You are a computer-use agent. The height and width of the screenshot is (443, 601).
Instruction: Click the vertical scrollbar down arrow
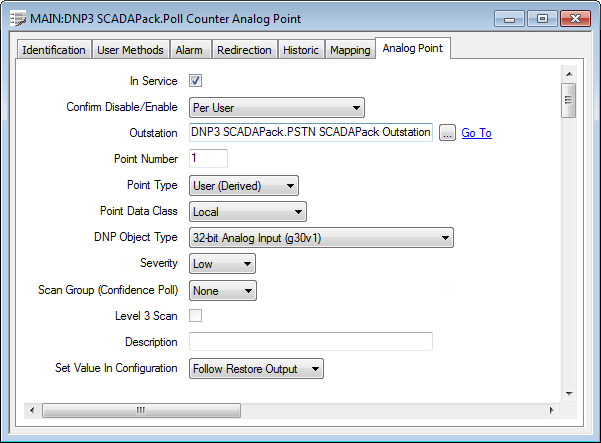[x=568, y=392]
